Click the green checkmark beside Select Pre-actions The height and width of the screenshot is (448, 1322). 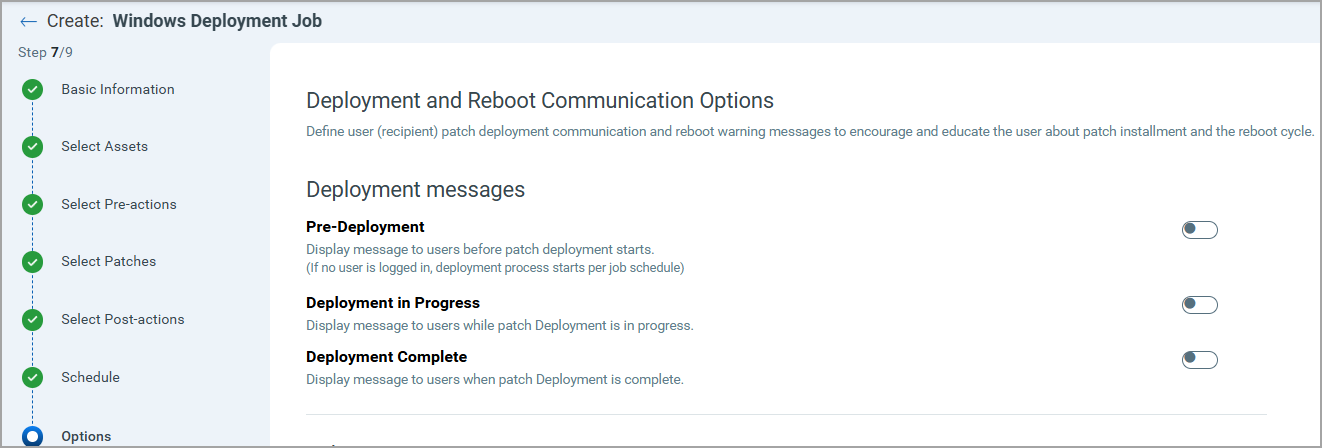click(33, 205)
